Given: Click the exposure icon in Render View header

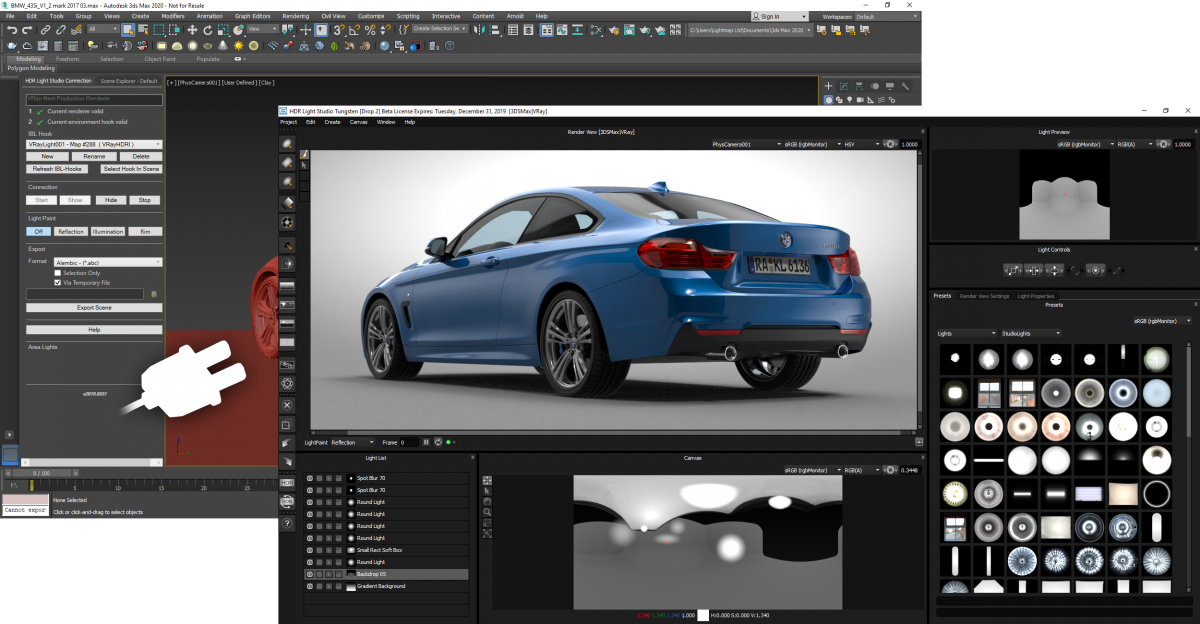Looking at the screenshot, I should click(888, 144).
